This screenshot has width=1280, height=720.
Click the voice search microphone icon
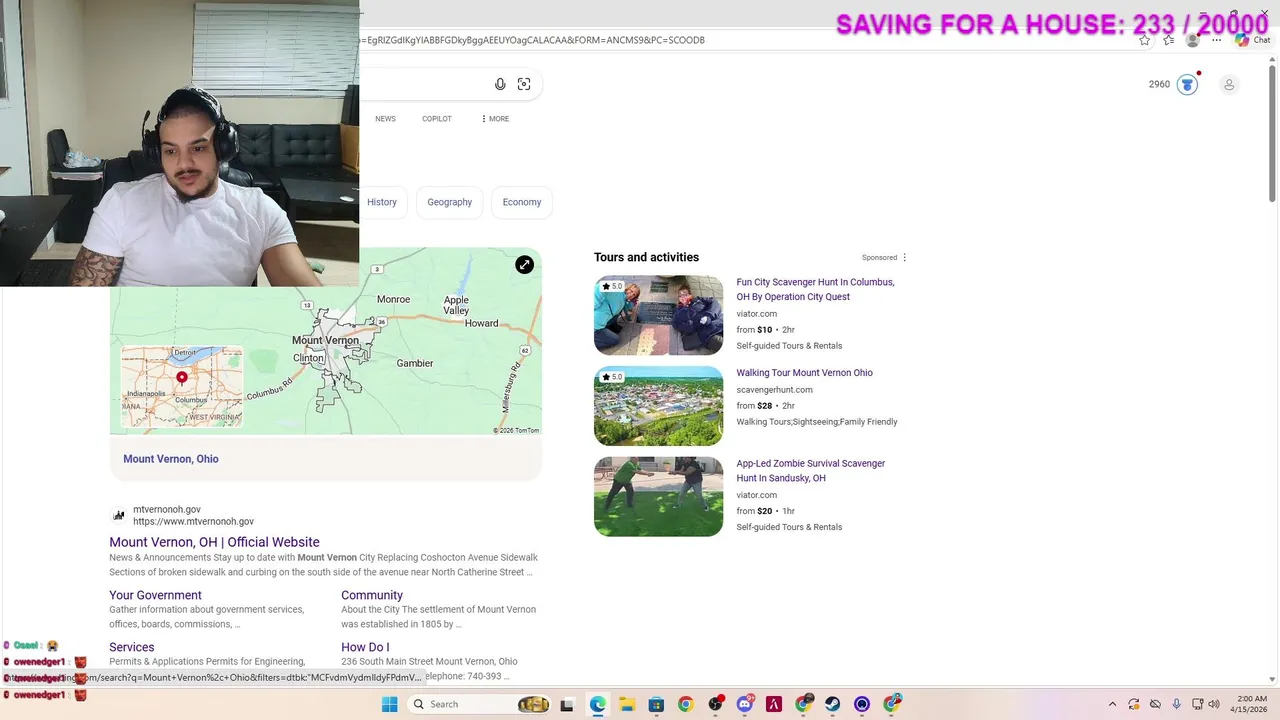point(500,84)
